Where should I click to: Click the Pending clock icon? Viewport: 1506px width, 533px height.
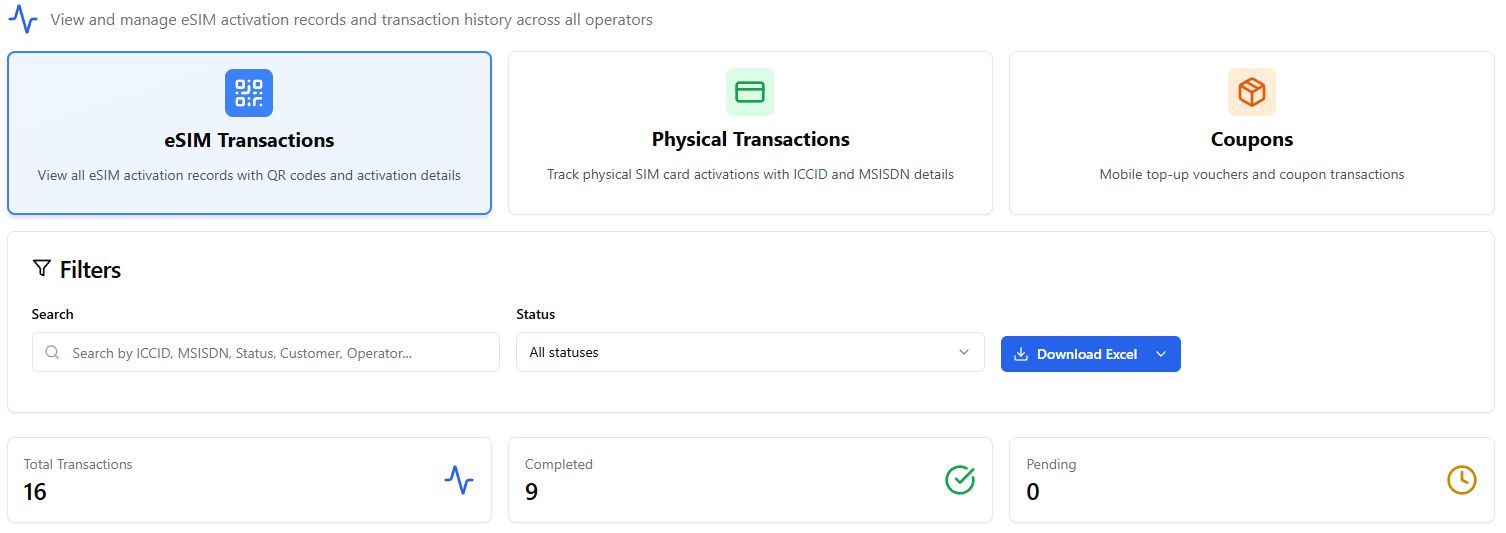(1461, 480)
